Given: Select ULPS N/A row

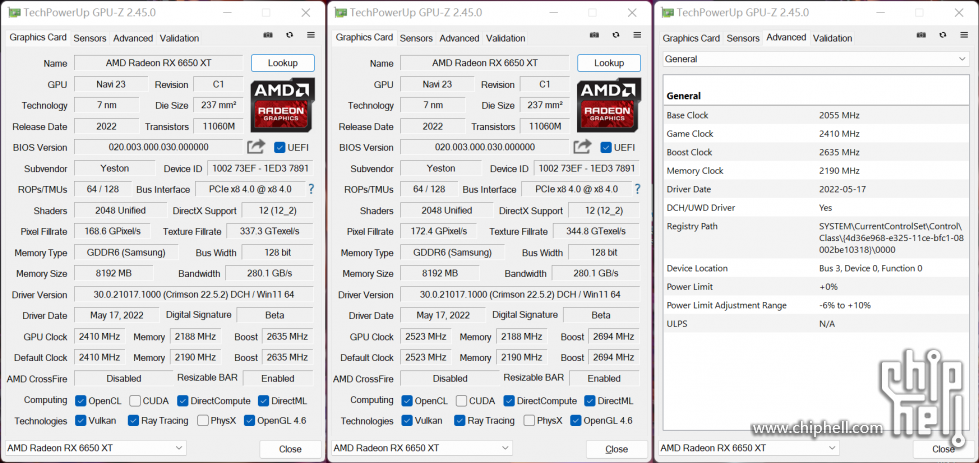Looking at the screenshot, I should pos(816,324).
